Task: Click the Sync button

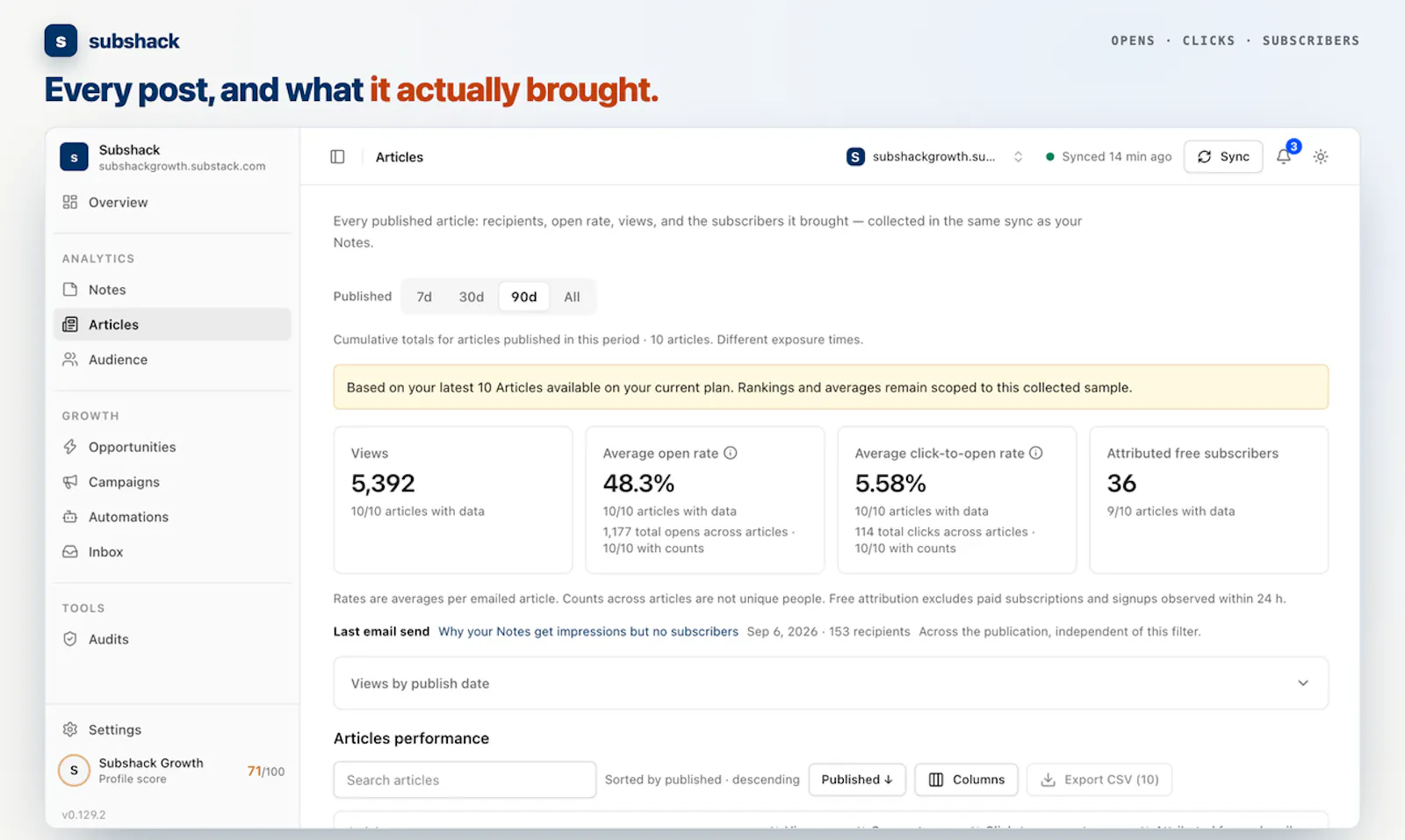Action: [x=1223, y=156]
